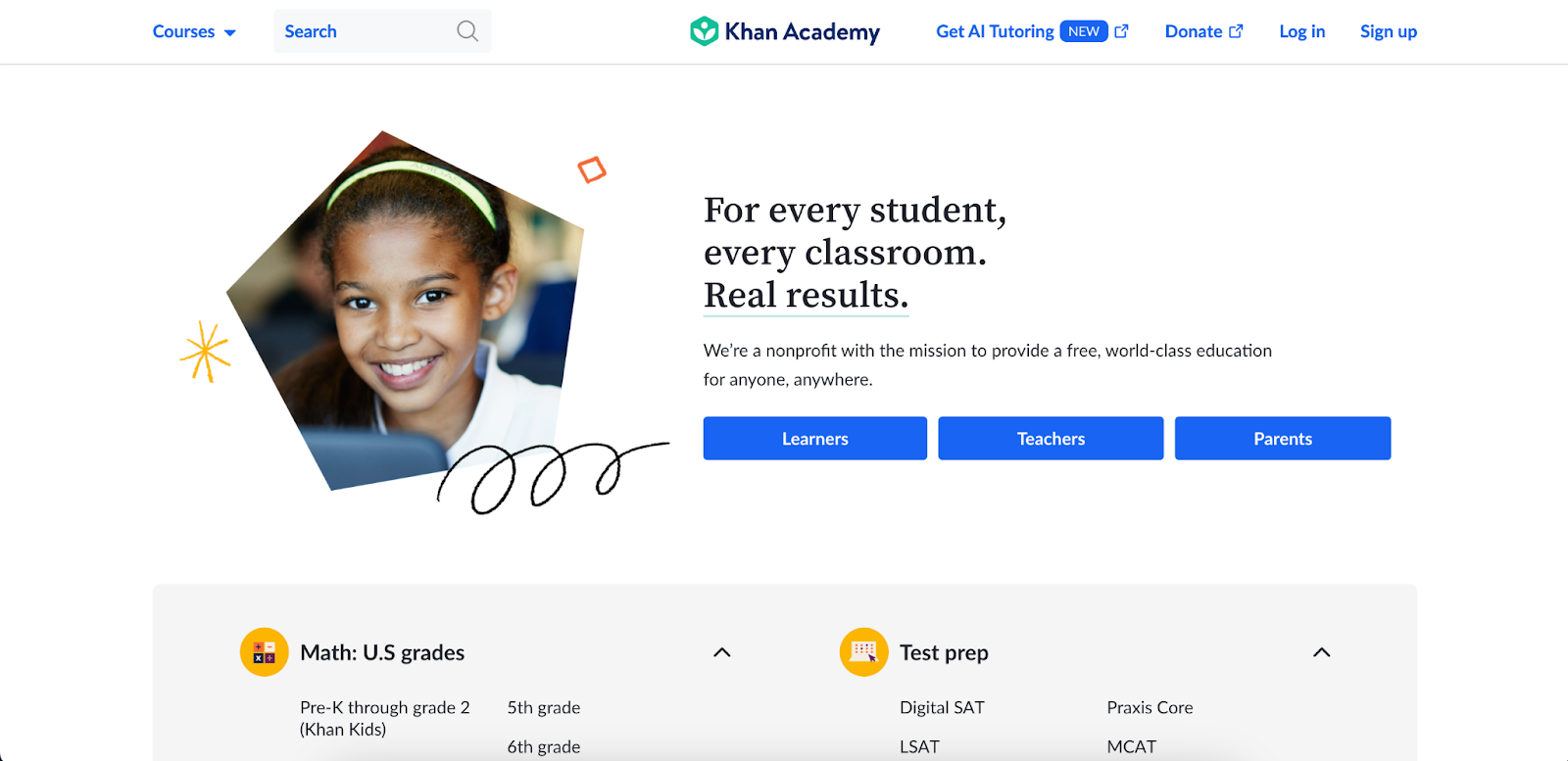Visit the Praxis Core test prep link
Screen dimensions: 1568x761
[1150, 707]
